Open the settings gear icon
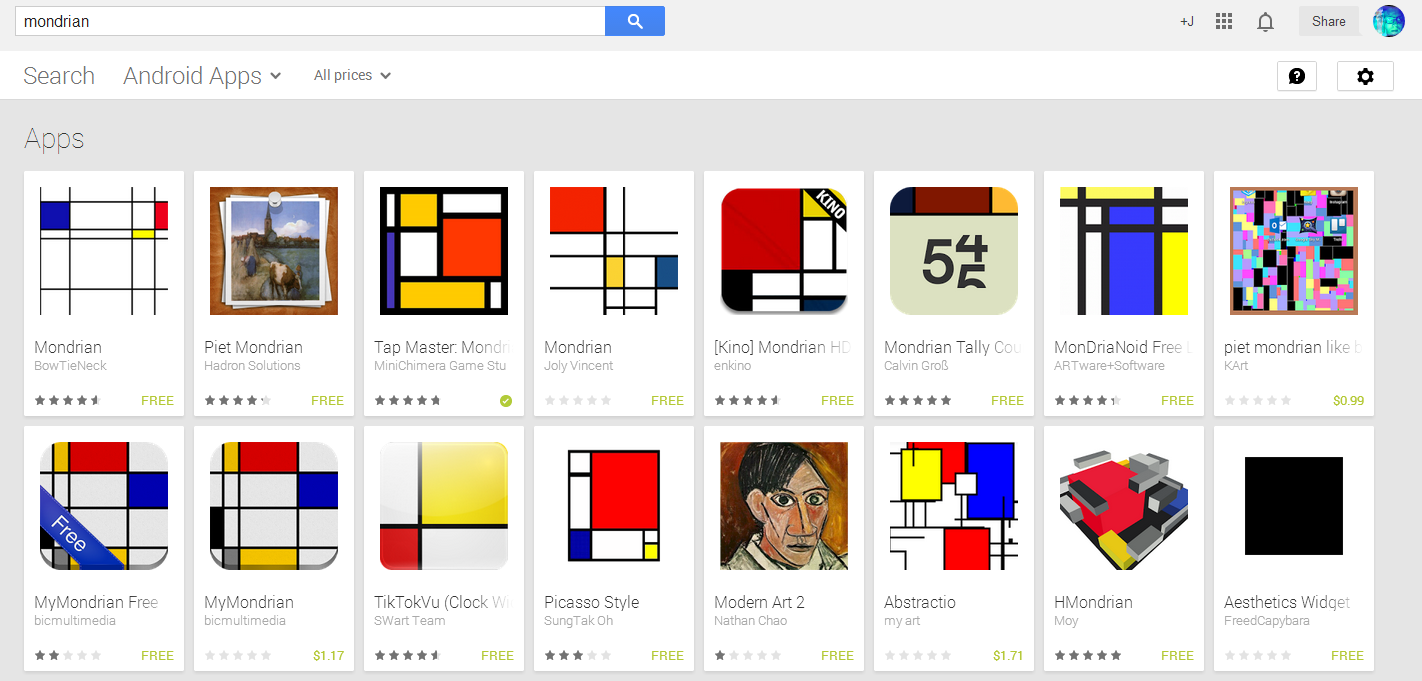This screenshot has width=1422, height=681. (x=1365, y=76)
